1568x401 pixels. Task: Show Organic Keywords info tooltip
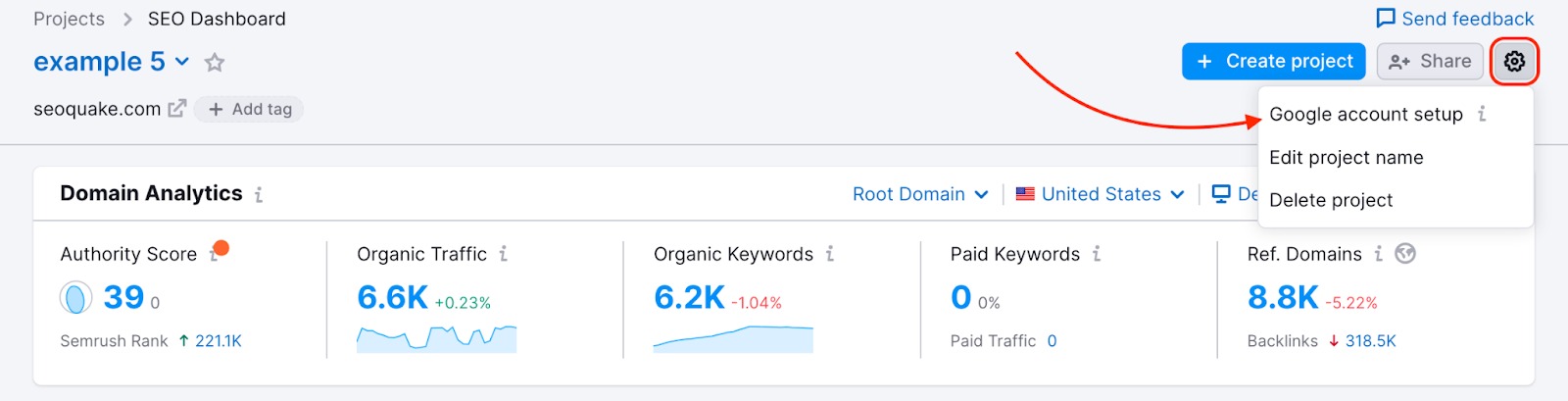point(829,254)
